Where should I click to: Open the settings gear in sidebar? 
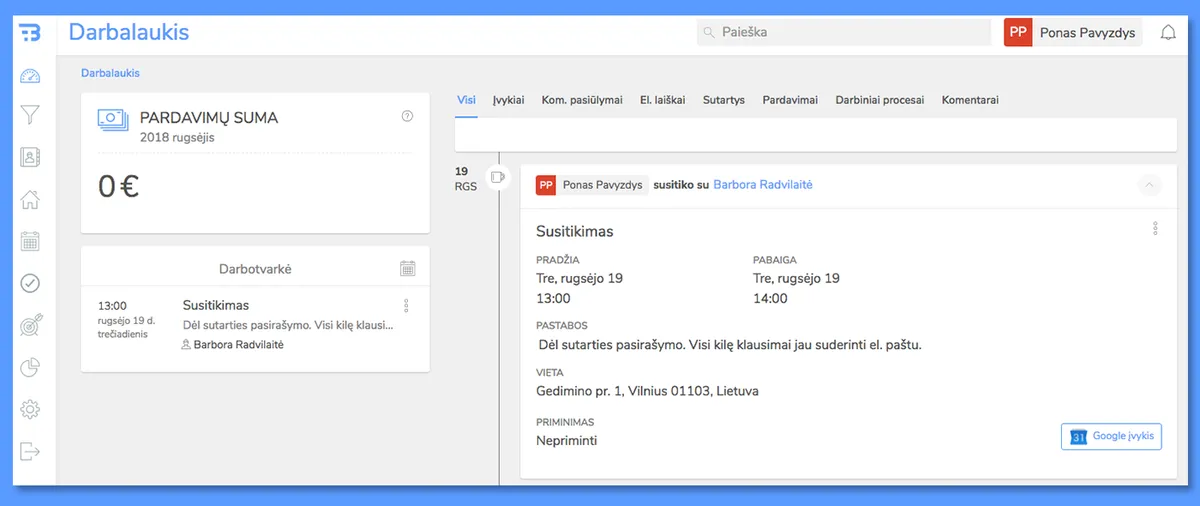coord(30,409)
